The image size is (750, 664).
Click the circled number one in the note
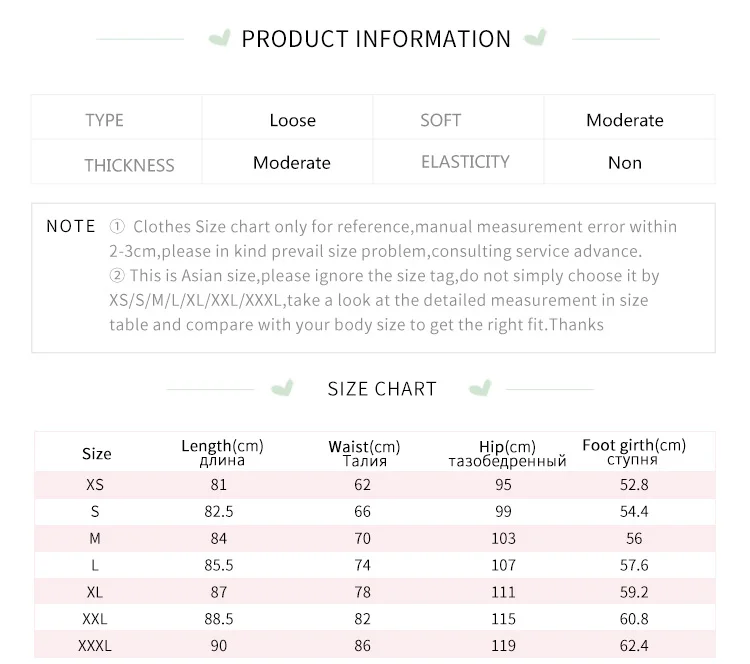(117, 226)
